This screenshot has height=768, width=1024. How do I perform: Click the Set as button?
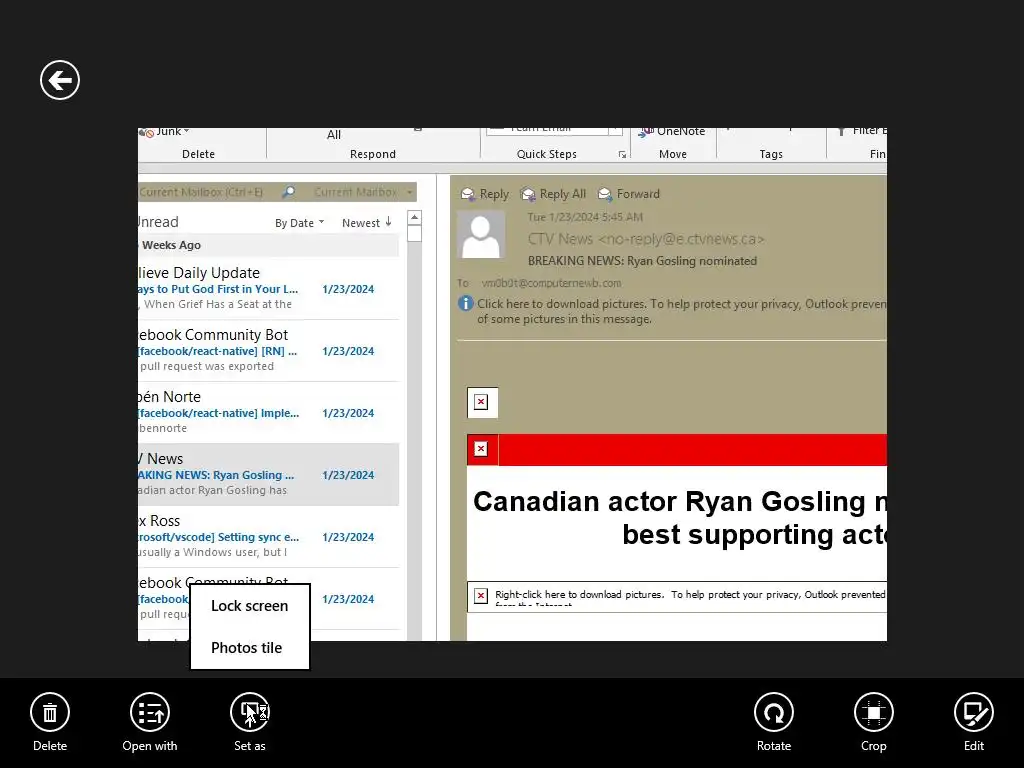(x=249, y=722)
